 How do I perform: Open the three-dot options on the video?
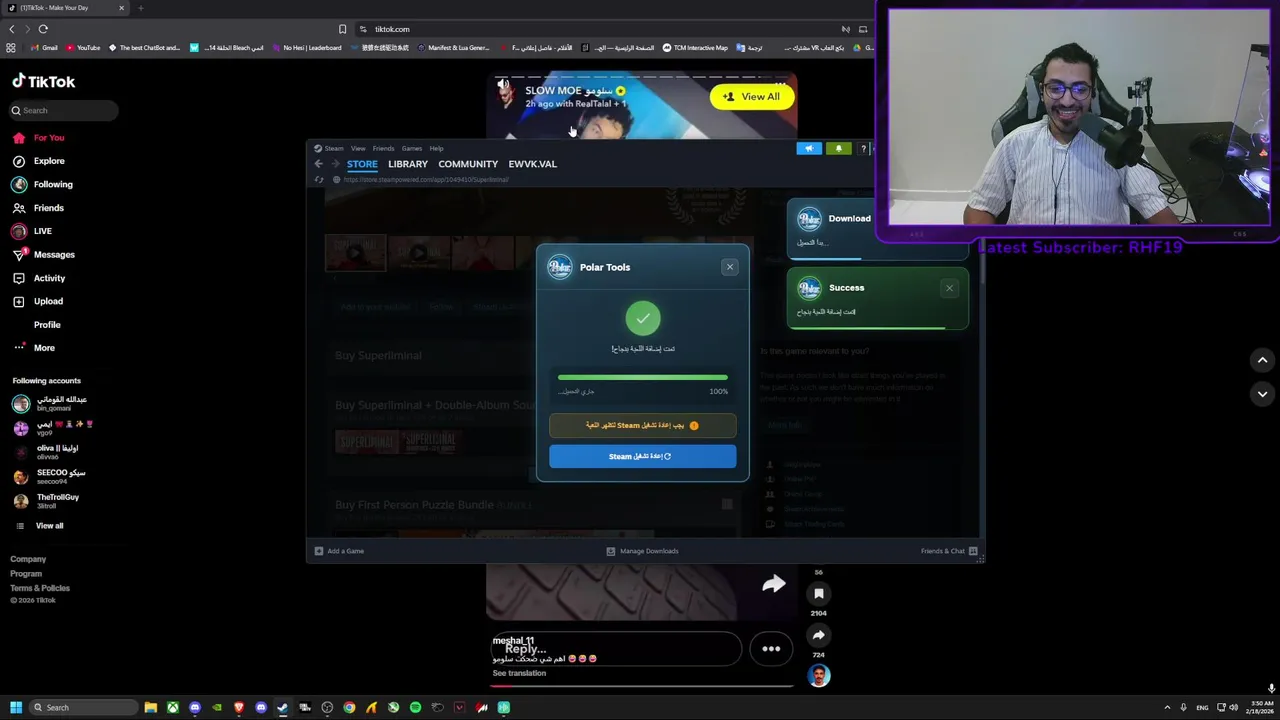pos(771,649)
